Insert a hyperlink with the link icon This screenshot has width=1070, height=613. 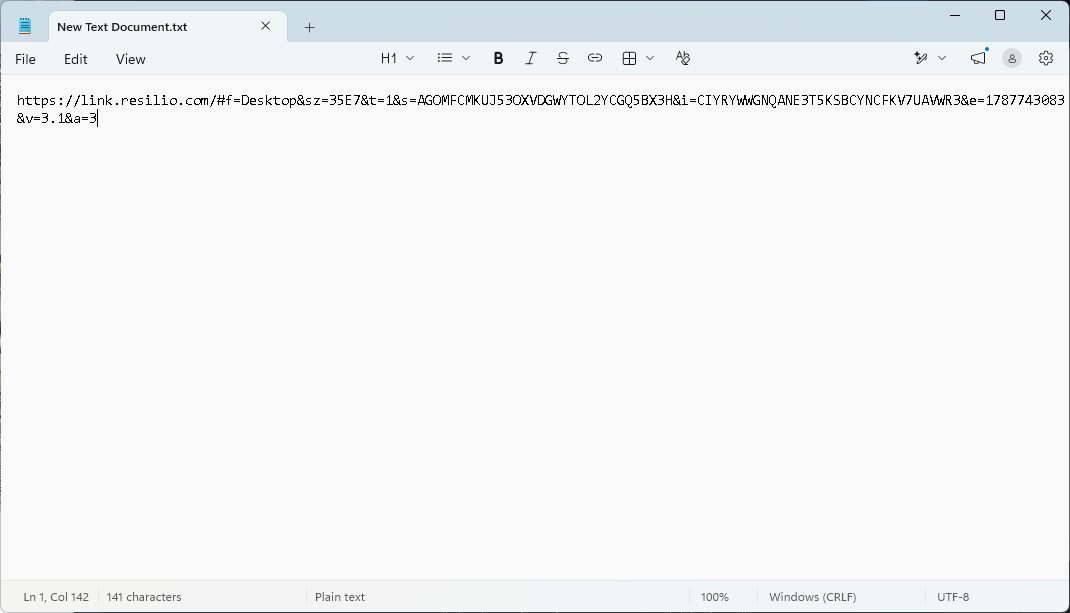594,59
